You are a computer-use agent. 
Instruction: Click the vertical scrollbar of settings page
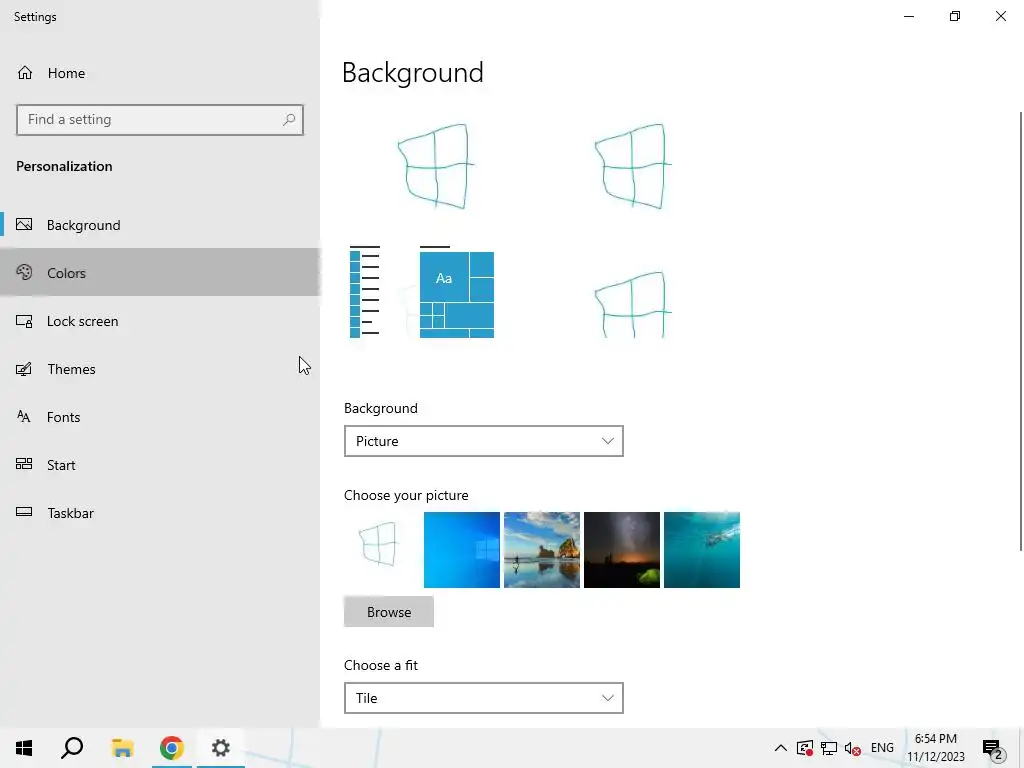pos(1021,331)
